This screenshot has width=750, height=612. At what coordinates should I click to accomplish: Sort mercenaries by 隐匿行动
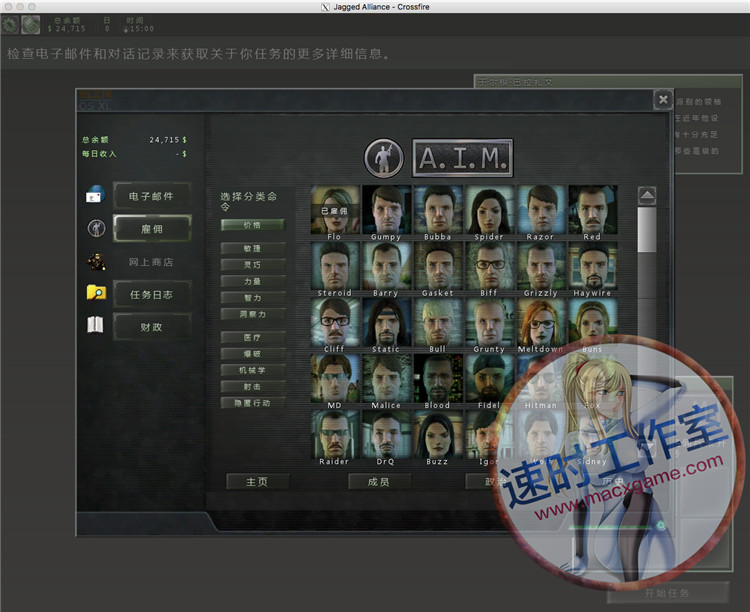point(253,403)
